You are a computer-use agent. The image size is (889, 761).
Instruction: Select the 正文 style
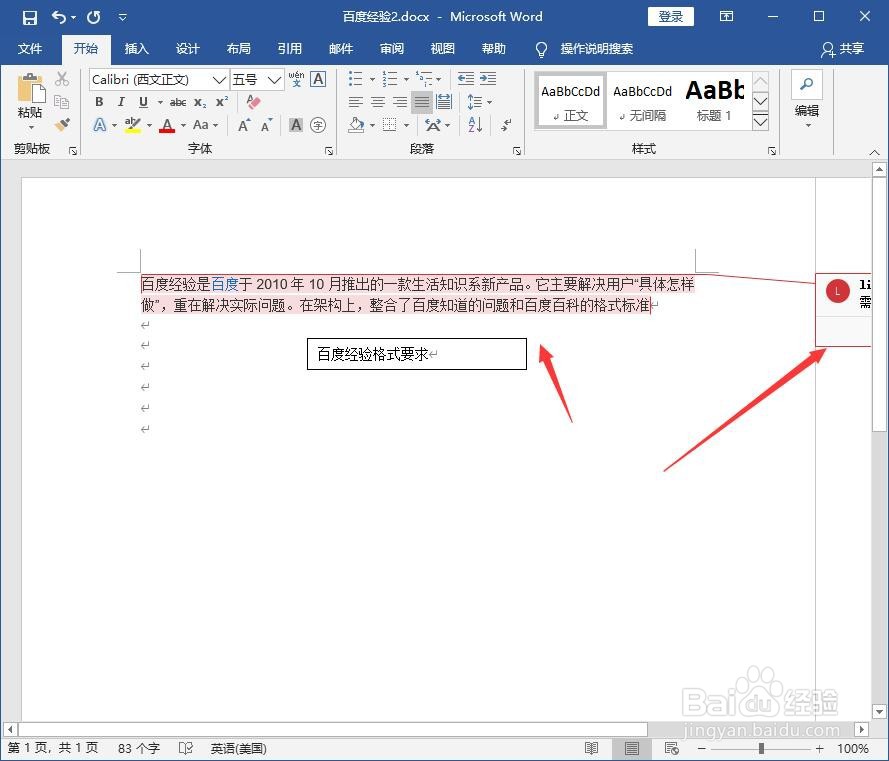point(570,101)
